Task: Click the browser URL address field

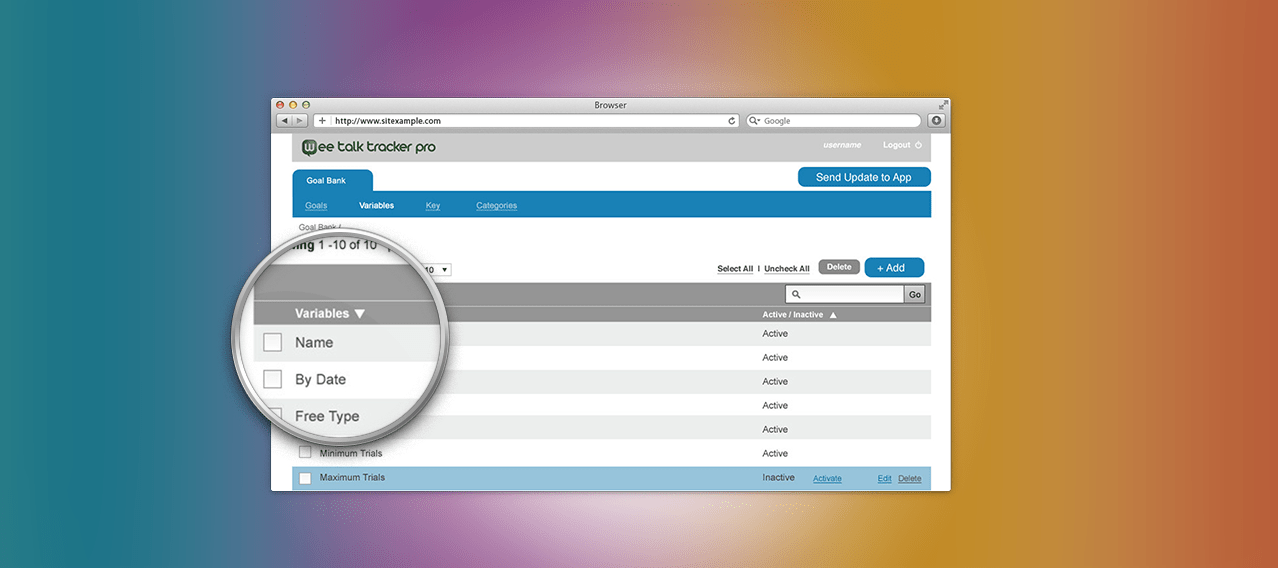Action: click(x=527, y=121)
